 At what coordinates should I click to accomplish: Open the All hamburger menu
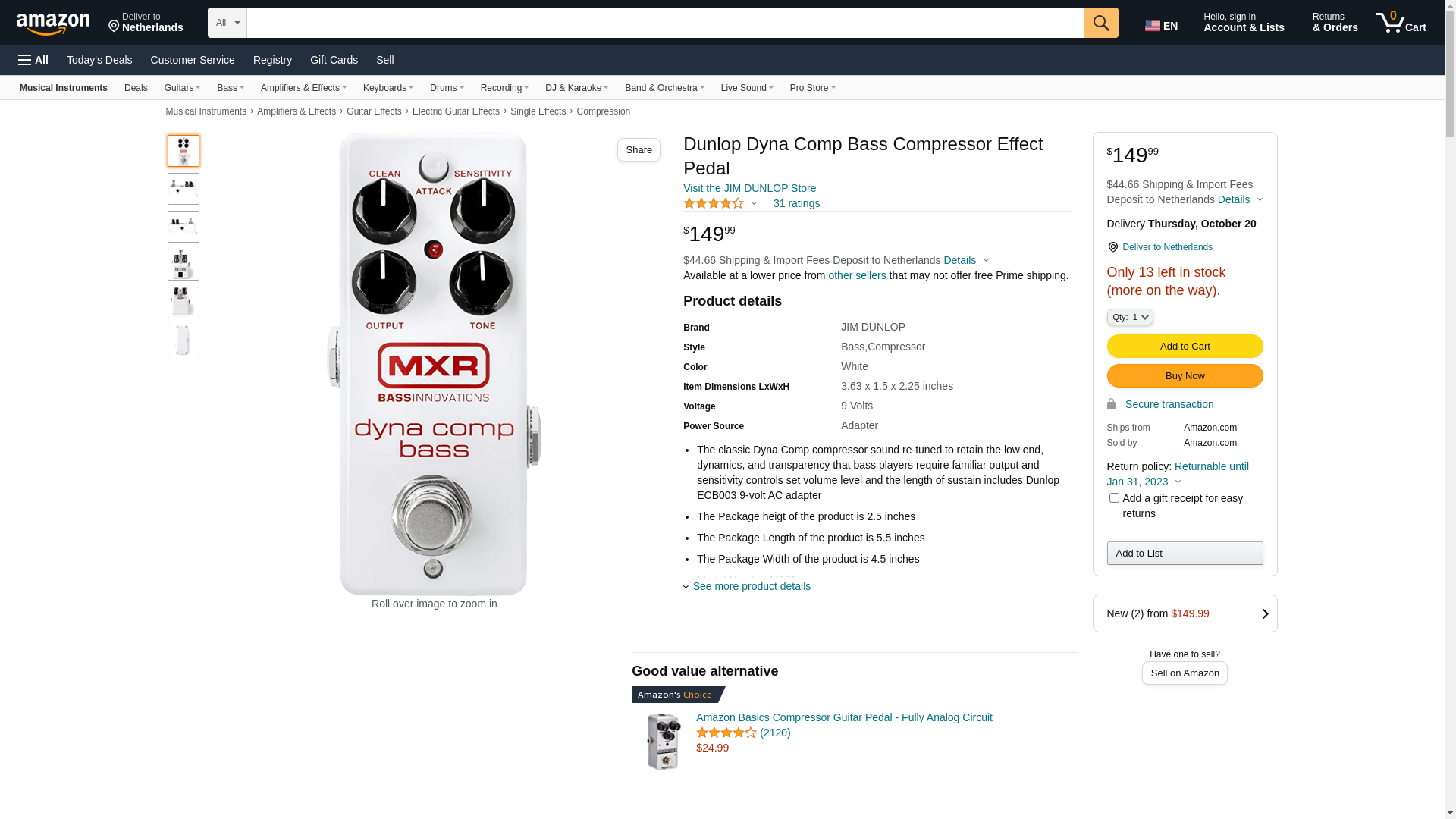[x=33, y=60]
